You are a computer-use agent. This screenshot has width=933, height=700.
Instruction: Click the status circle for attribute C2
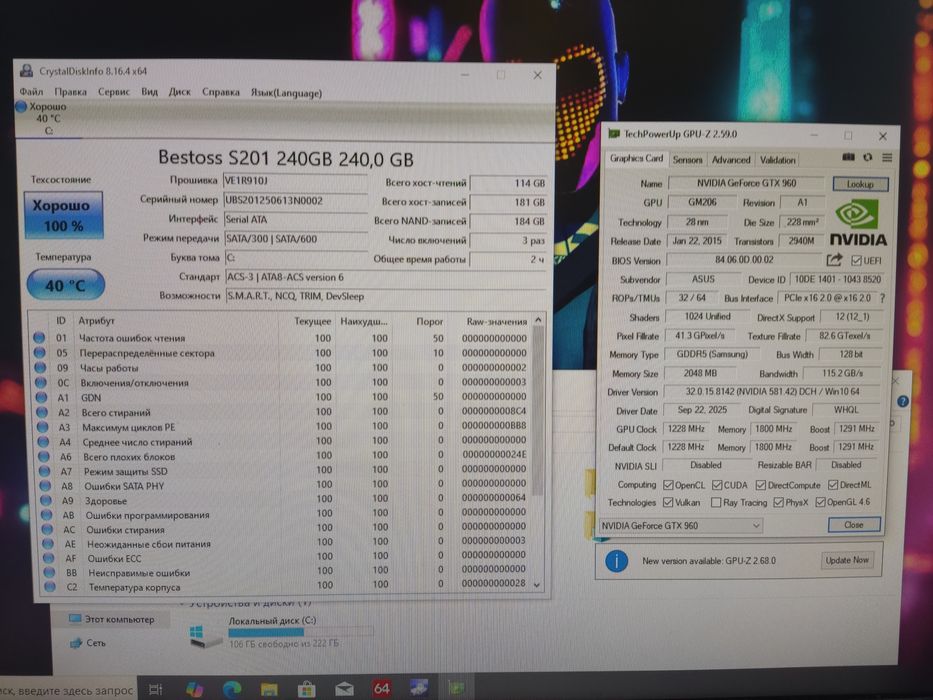[x=49, y=587]
